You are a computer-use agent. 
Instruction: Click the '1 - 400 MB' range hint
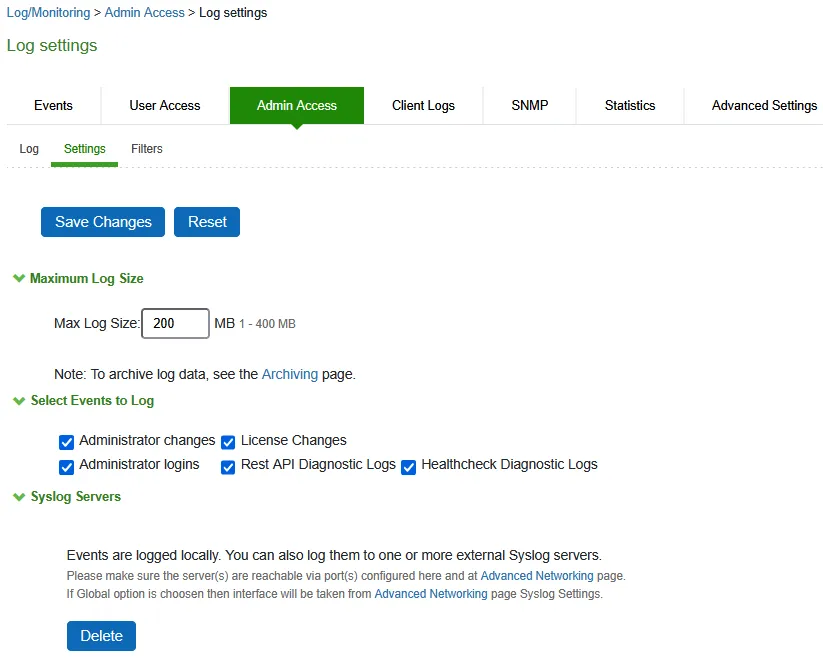point(267,324)
